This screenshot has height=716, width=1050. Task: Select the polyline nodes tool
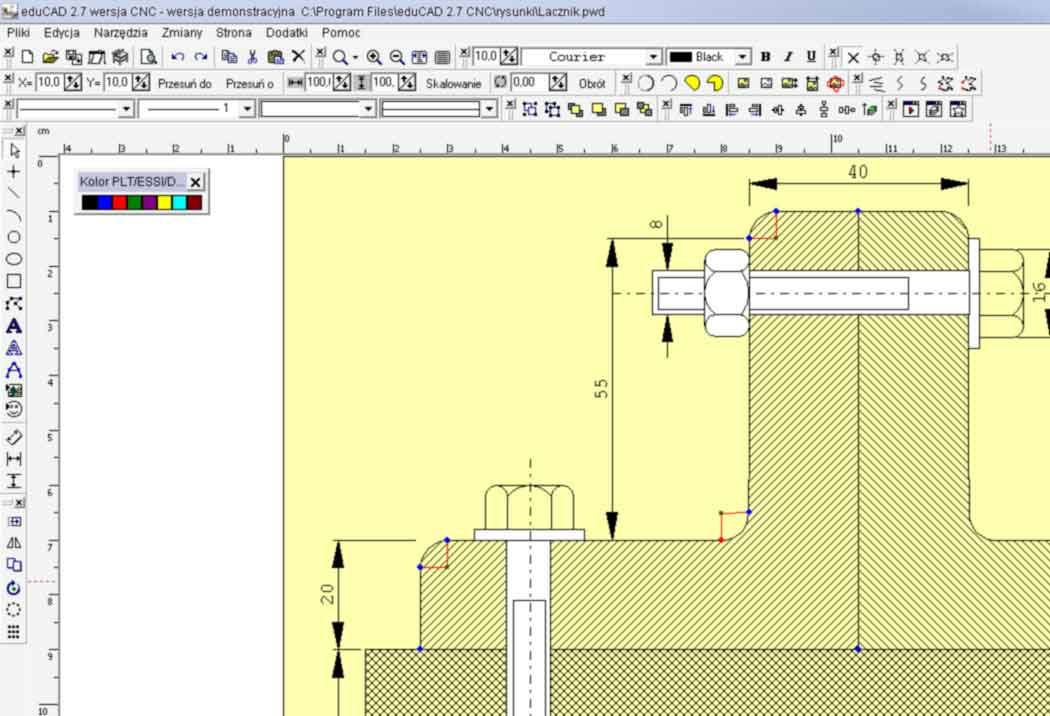click(13, 303)
